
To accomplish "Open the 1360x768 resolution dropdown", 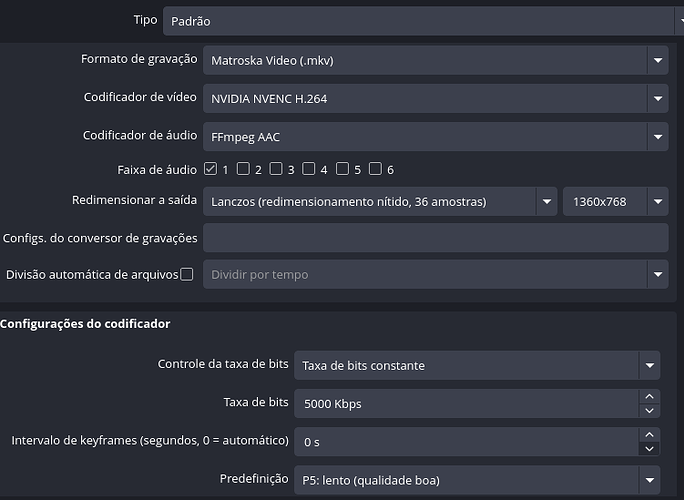I will click(615, 201).
